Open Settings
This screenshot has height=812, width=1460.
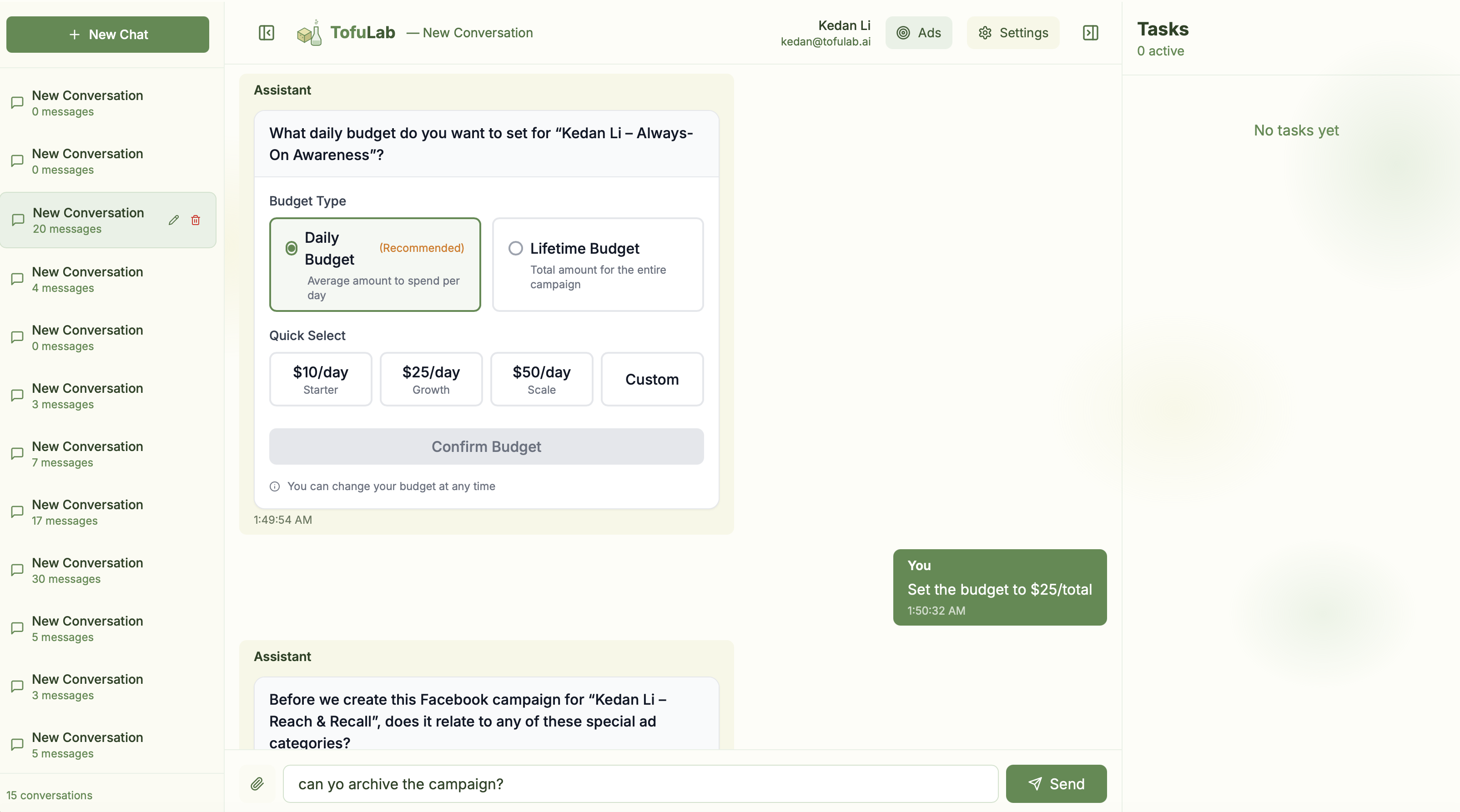pyautogui.click(x=1013, y=32)
